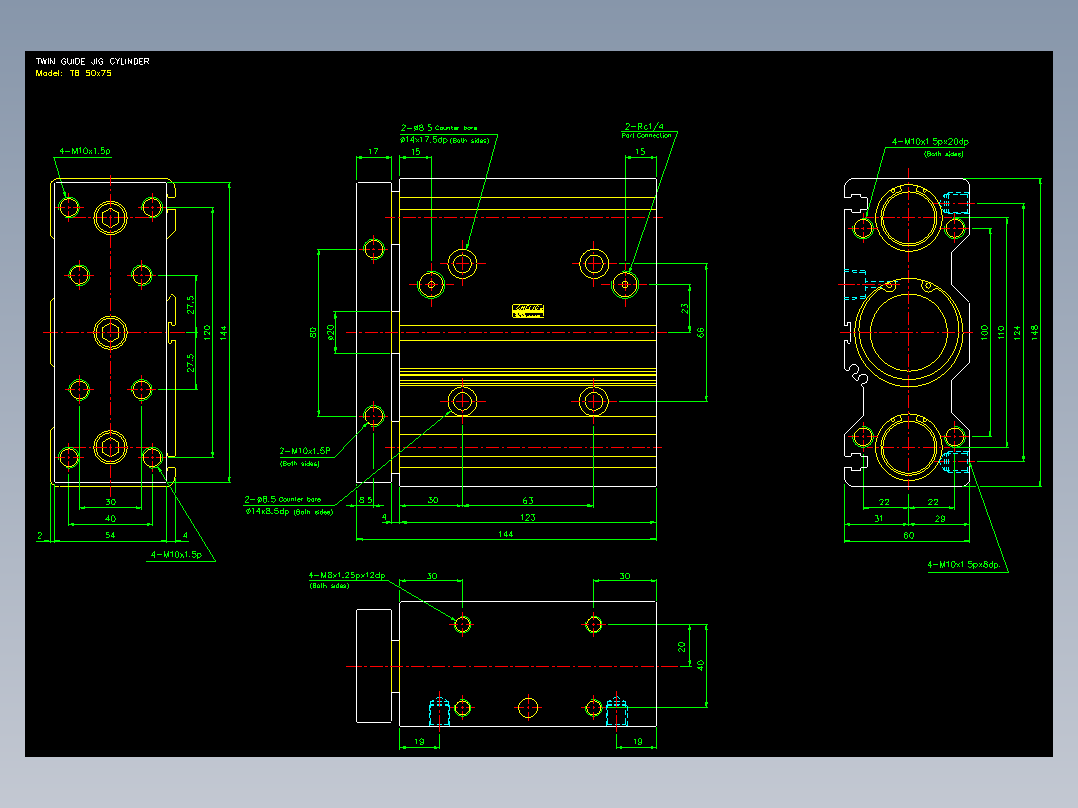Select the '29' horizontal dimension
Image resolution: width=1078 pixels, height=808 pixels.
[940, 518]
